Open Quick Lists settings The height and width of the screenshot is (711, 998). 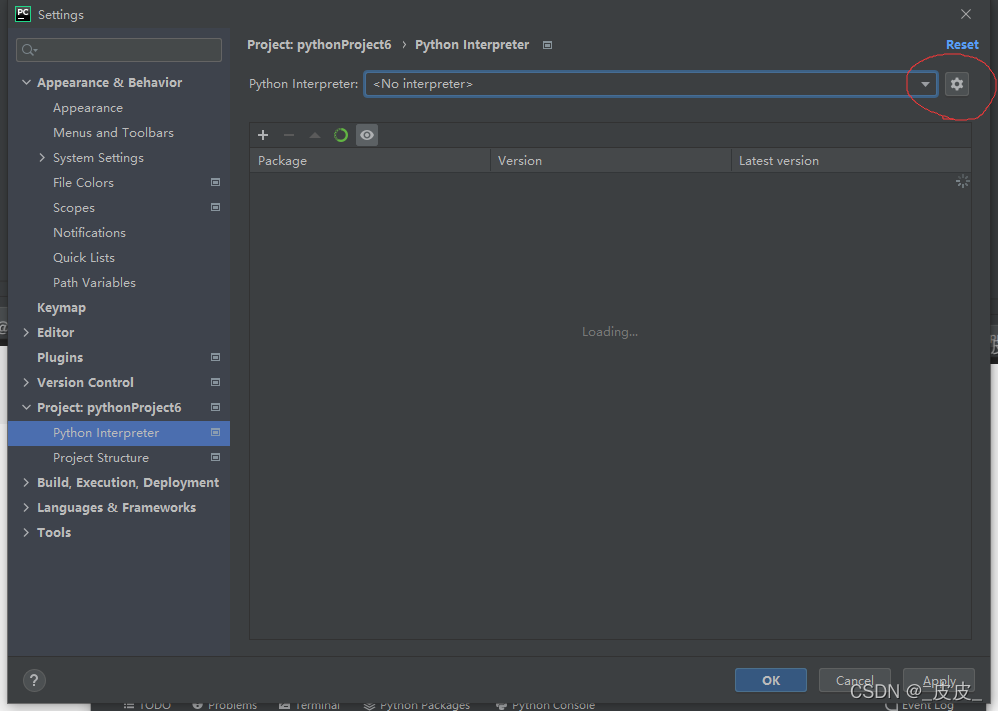pos(84,258)
